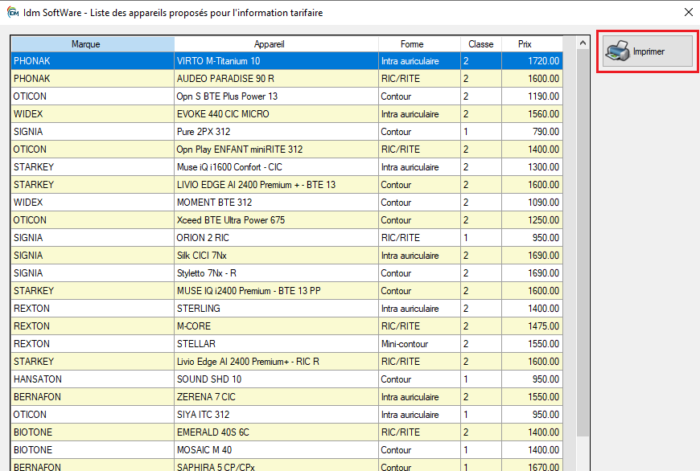This screenshot has height=471, width=700.
Task: Click the 1090.00 price cell
Action: 532,202
